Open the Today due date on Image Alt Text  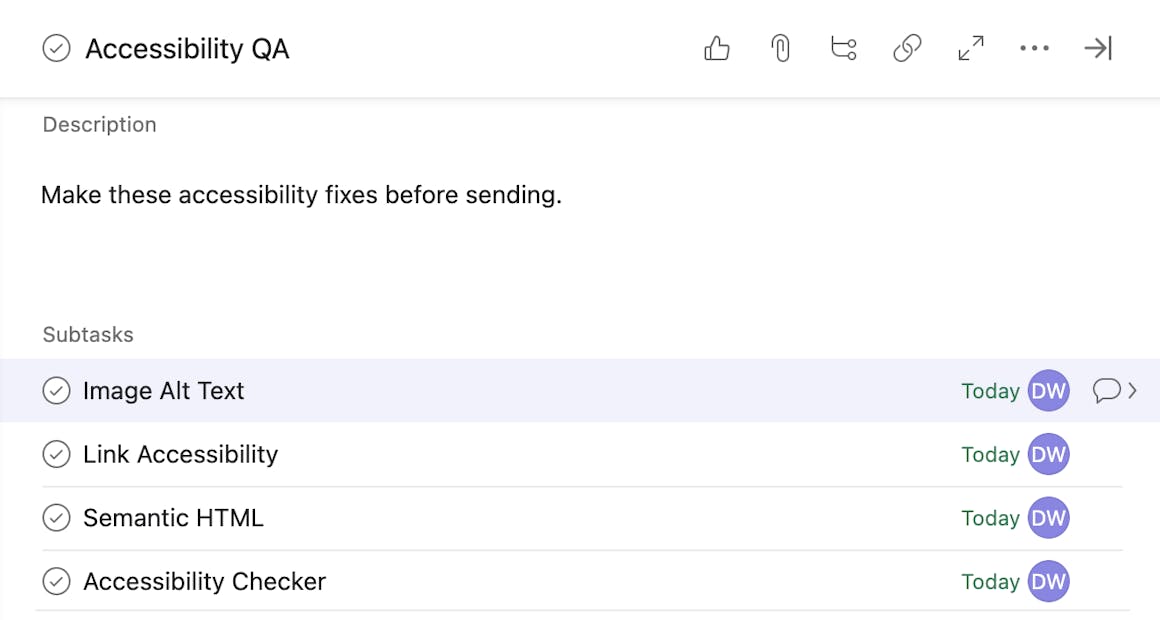click(989, 391)
